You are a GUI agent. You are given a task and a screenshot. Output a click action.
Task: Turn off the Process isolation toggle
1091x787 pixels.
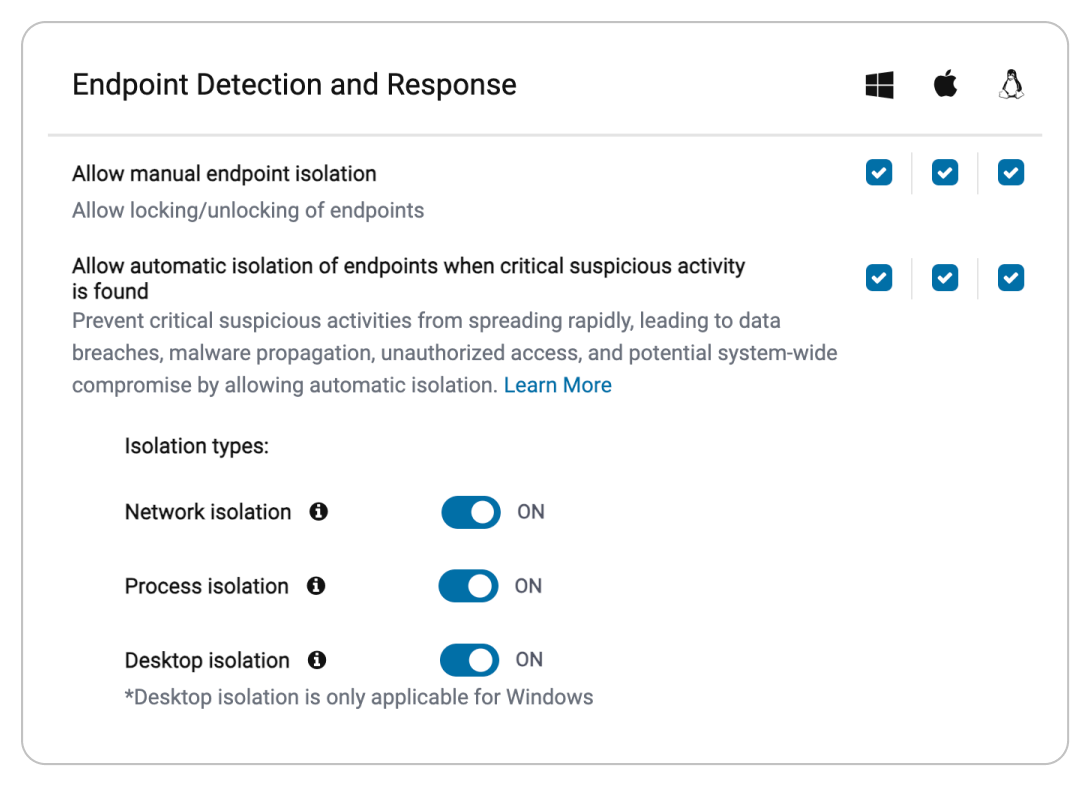pyautogui.click(x=468, y=586)
